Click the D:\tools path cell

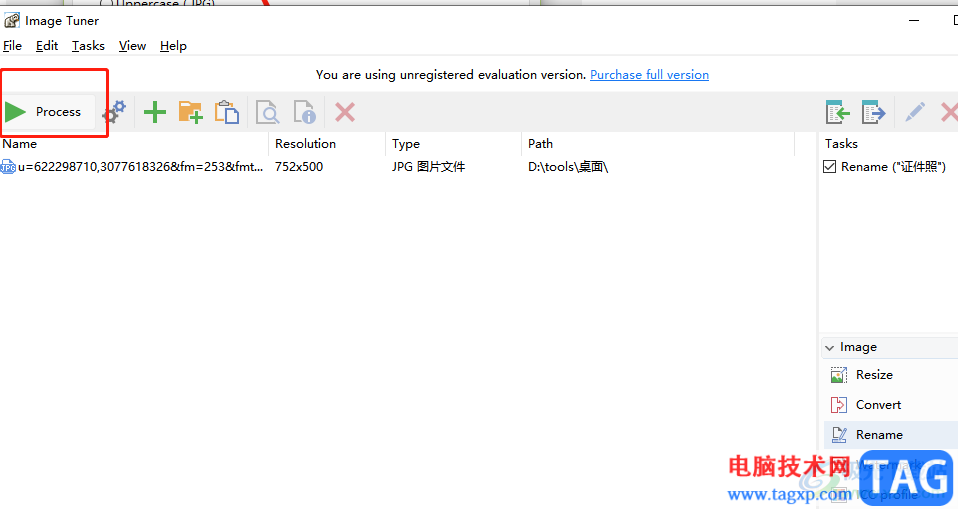tap(568, 167)
